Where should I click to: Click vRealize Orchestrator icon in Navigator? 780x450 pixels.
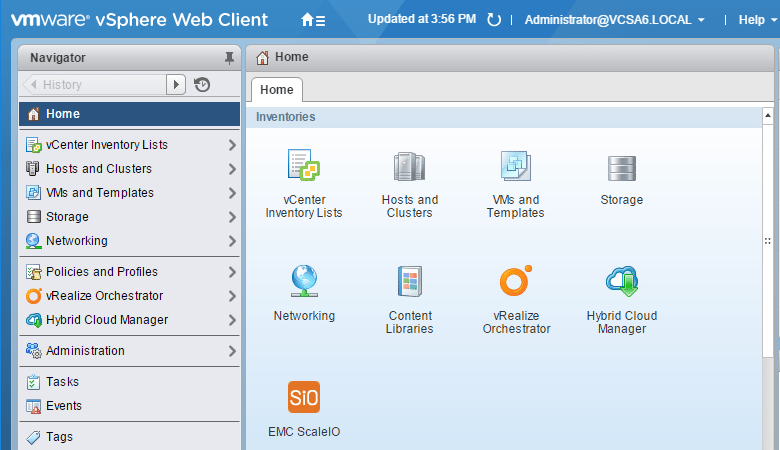pos(33,296)
